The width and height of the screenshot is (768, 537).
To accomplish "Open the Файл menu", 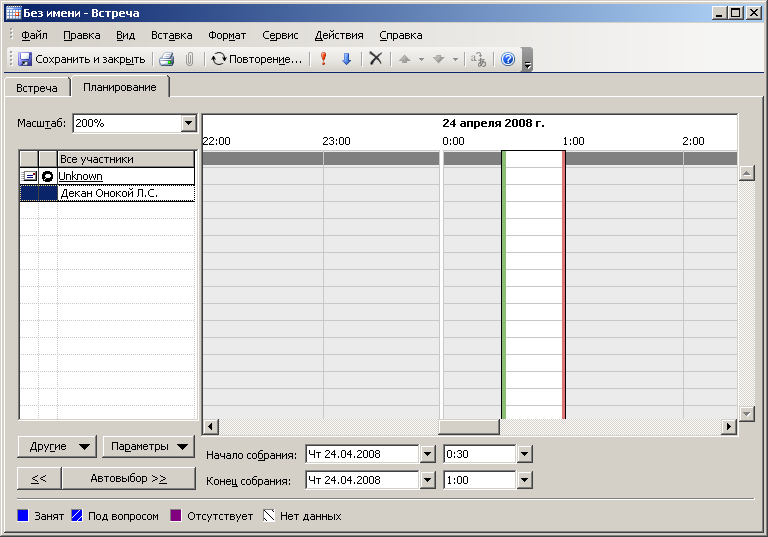I will point(34,35).
